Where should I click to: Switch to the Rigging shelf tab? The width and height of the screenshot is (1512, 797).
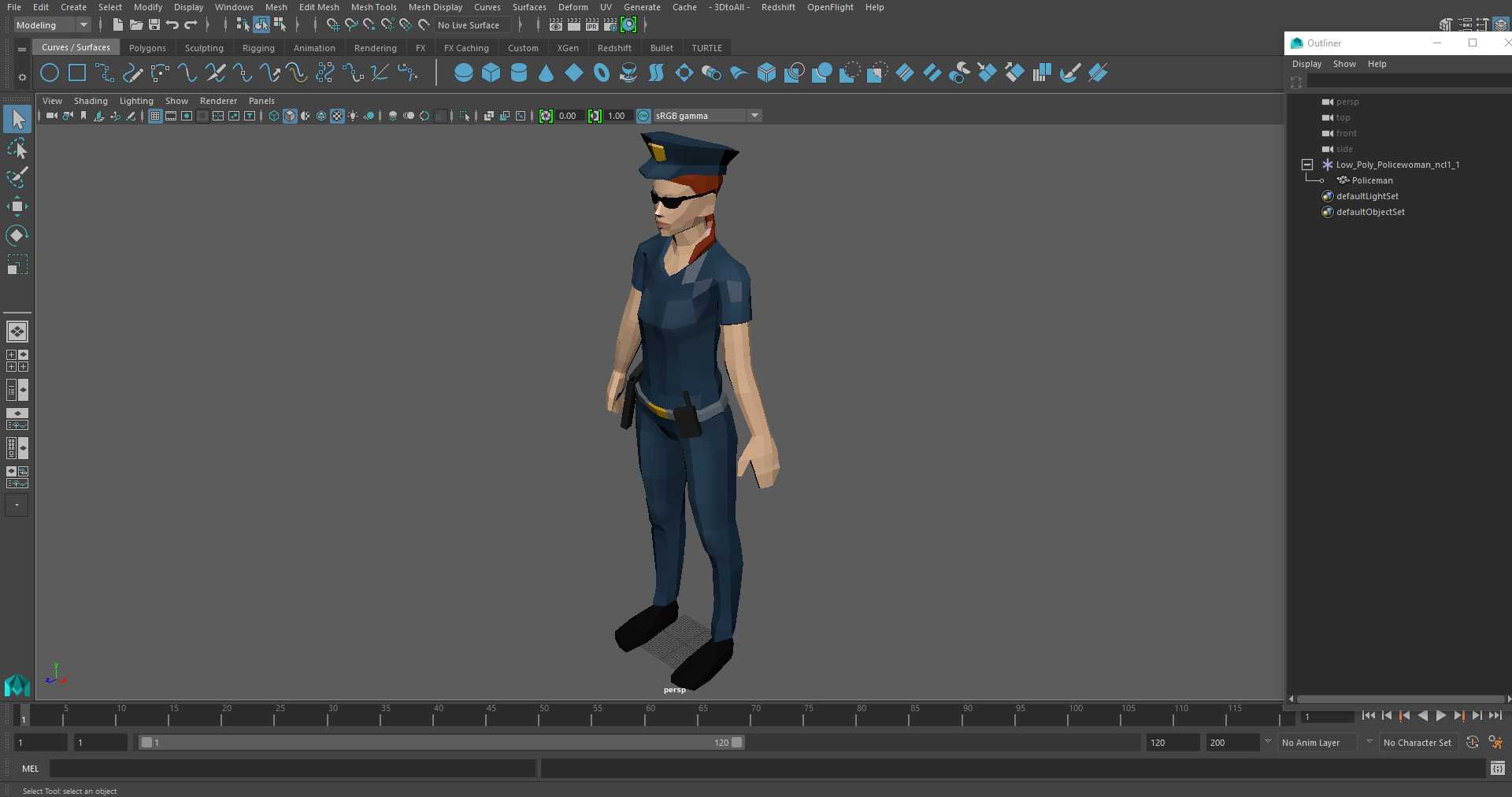coord(258,48)
